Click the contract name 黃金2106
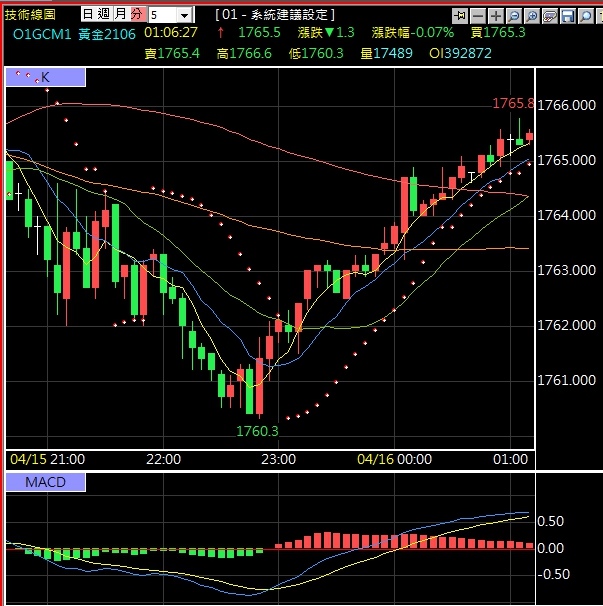 point(107,34)
